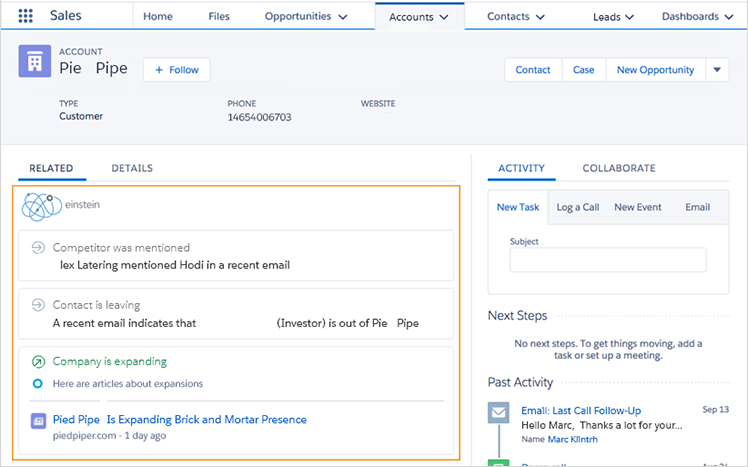Click the email icon in Past Activity
The height and width of the screenshot is (467, 748).
tap(498, 413)
